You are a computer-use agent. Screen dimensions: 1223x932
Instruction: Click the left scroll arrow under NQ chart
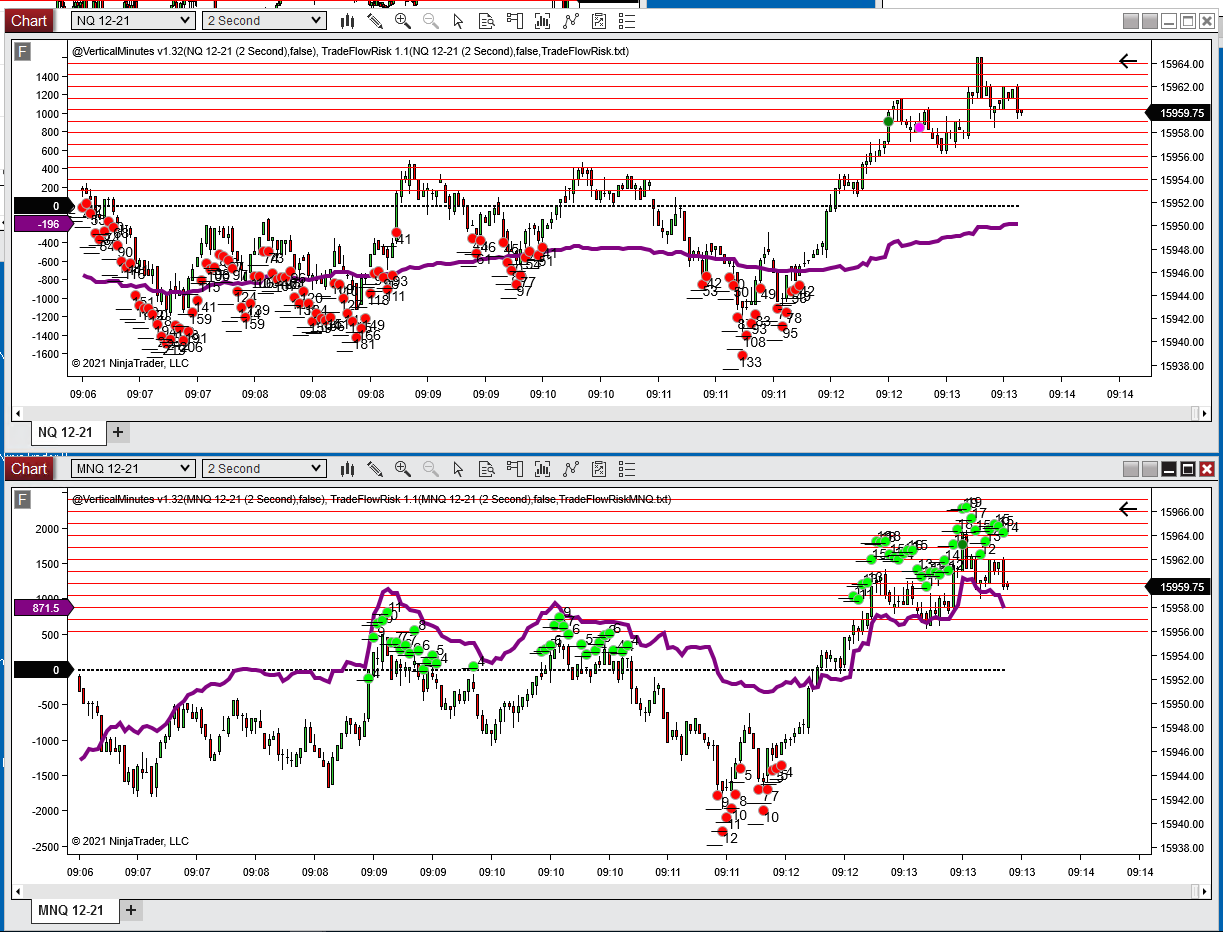pos(19,411)
